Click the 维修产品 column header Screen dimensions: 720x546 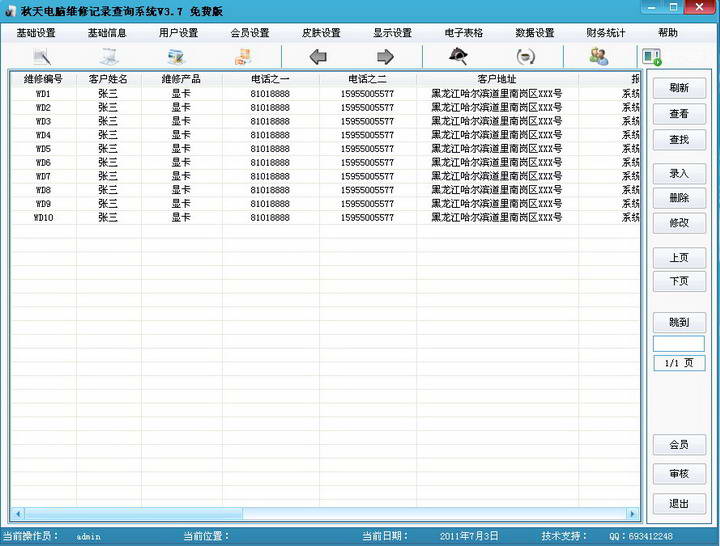click(x=181, y=79)
